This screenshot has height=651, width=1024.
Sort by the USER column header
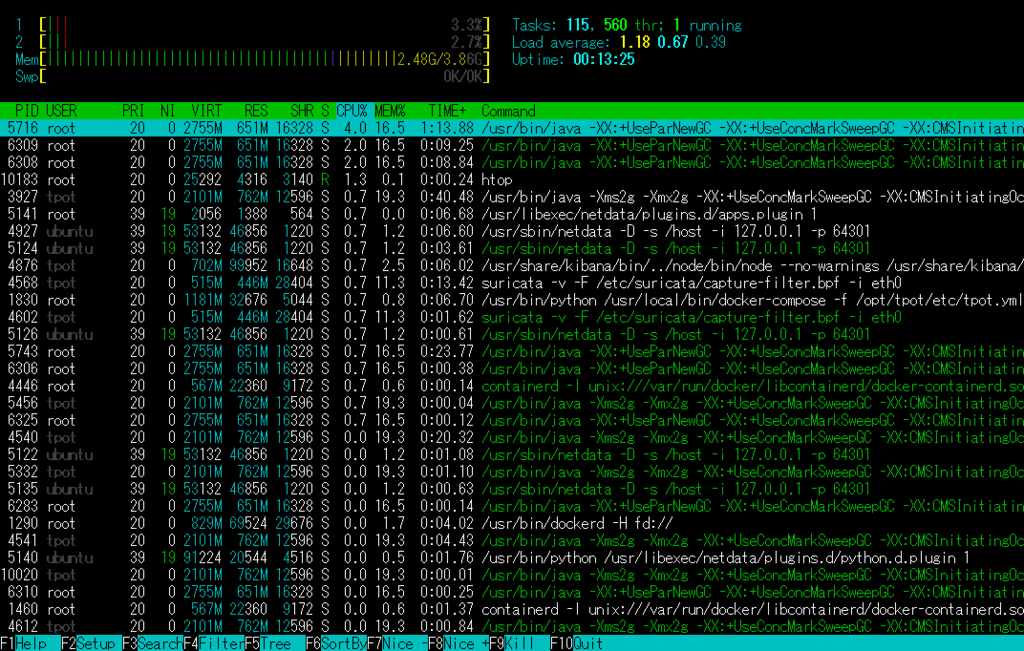click(x=61, y=111)
